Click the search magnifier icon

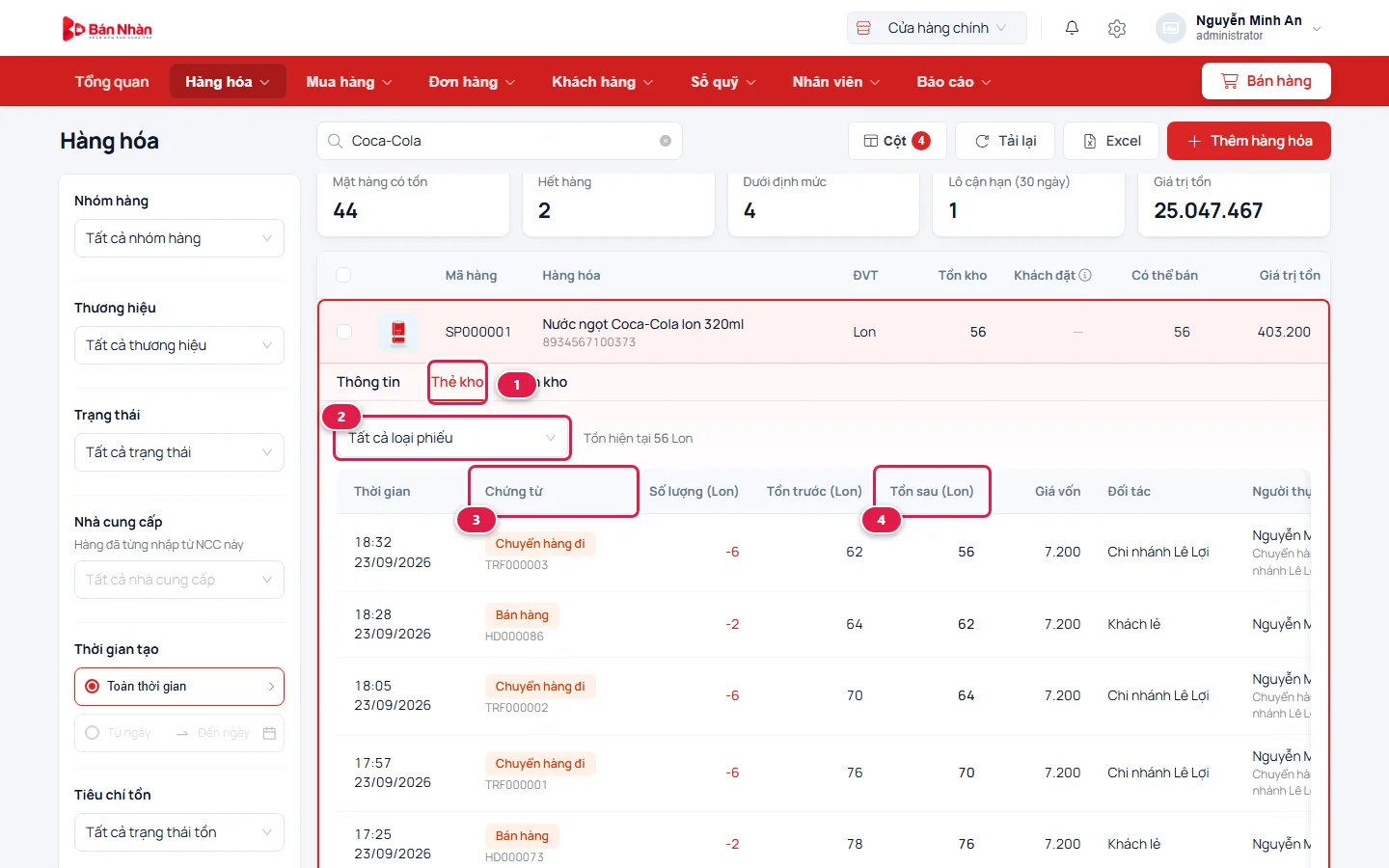tap(335, 141)
